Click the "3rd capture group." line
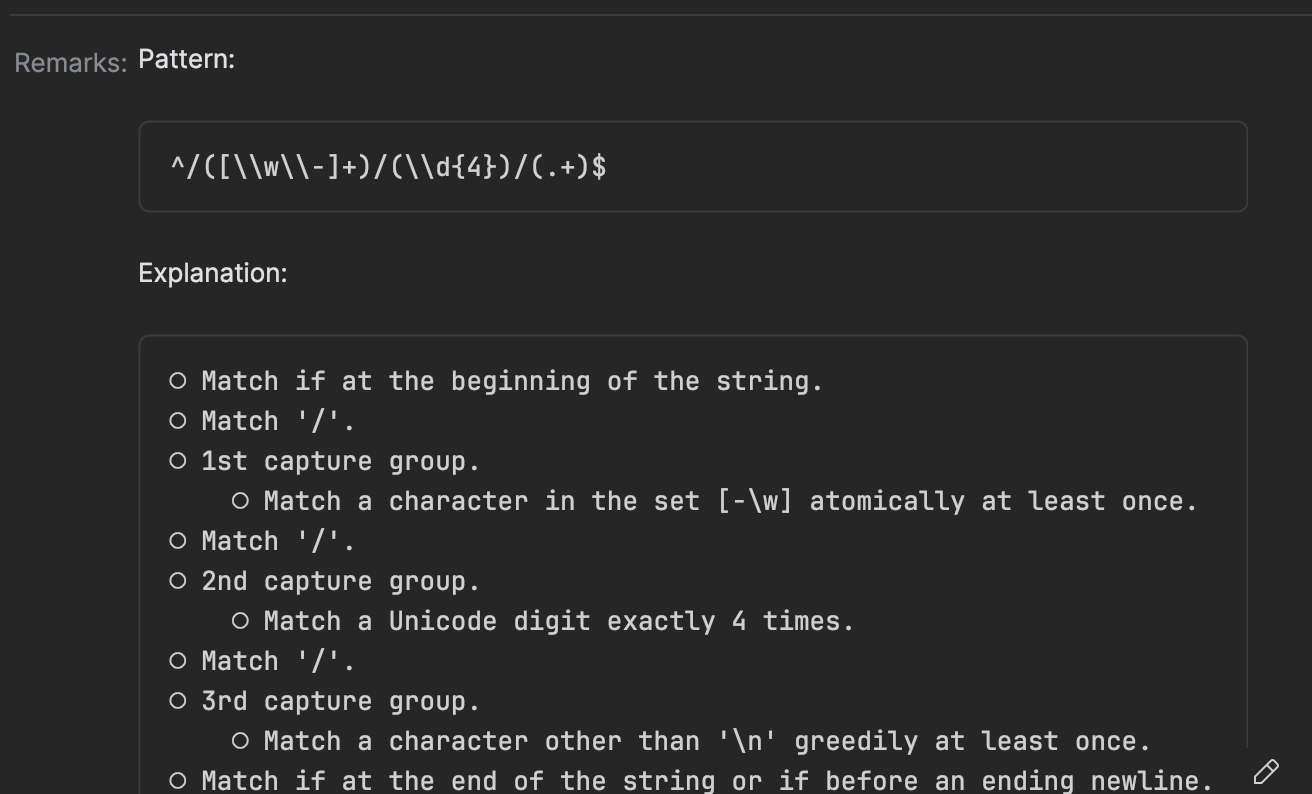Screen dimensions: 1312x794 (x=340, y=701)
